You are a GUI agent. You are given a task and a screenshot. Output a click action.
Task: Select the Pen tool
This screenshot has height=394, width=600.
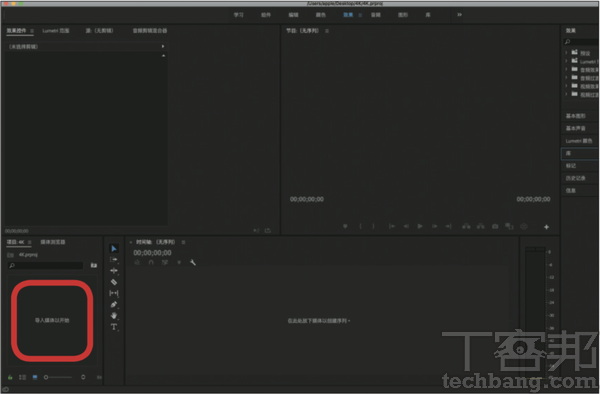pos(114,304)
